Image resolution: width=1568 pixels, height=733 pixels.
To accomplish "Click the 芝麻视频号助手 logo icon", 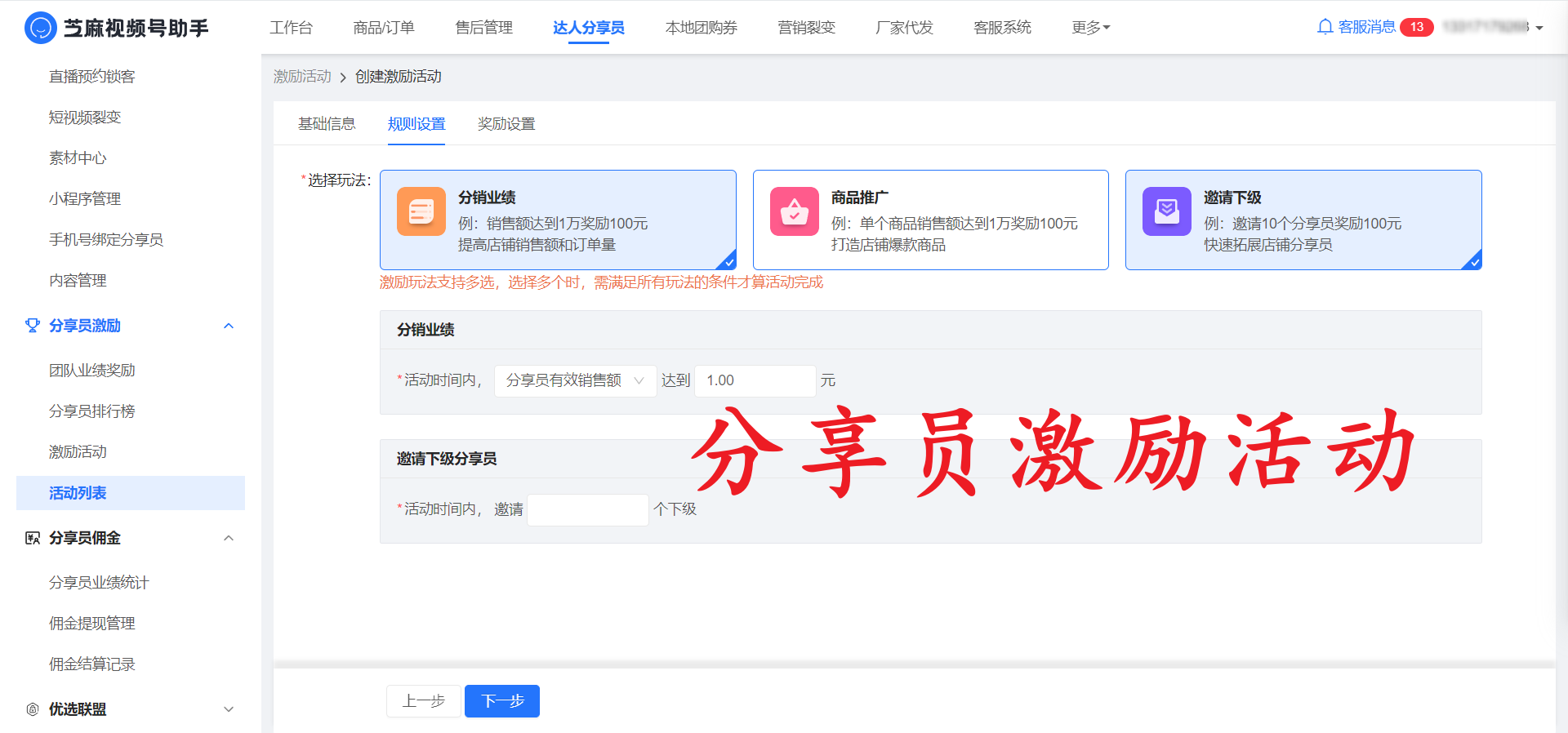I will (x=40, y=28).
